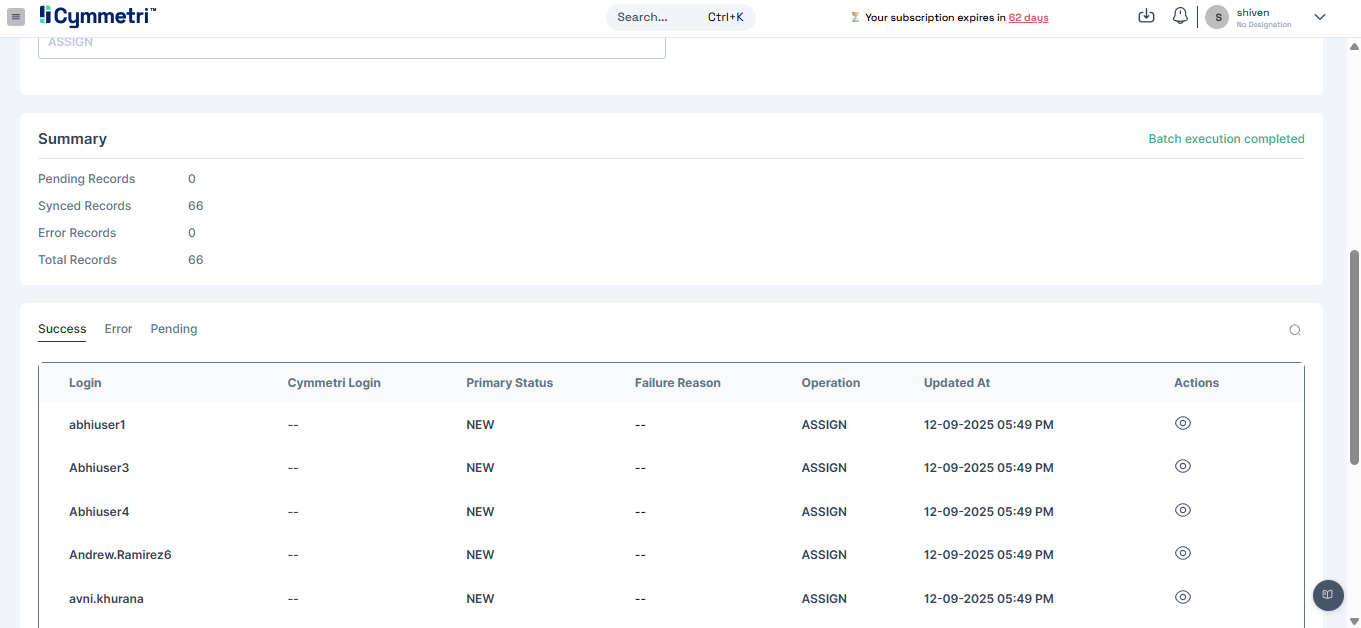Click the Summary heading
The width and height of the screenshot is (1361, 628).
coord(72,139)
